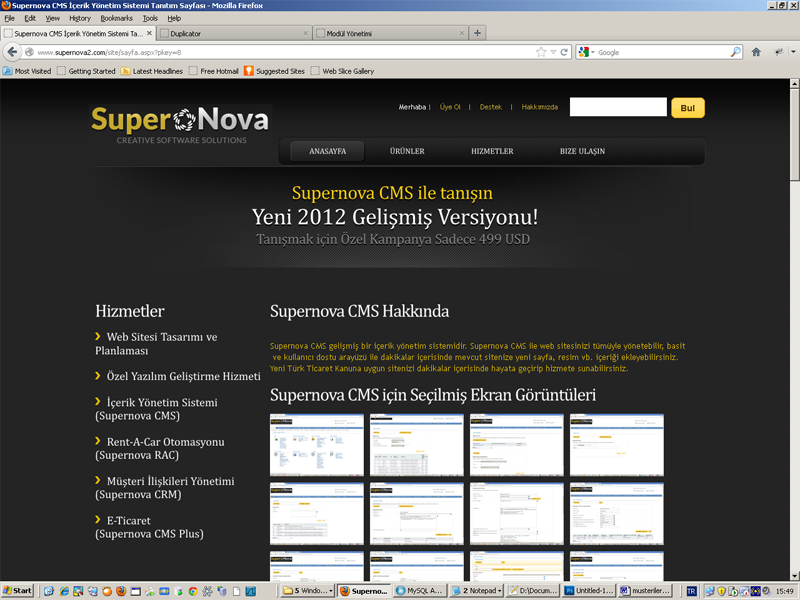The height and width of the screenshot is (600, 800).
Task: Click the arrow bullet beside E-Ticaret
Action: point(97,519)
